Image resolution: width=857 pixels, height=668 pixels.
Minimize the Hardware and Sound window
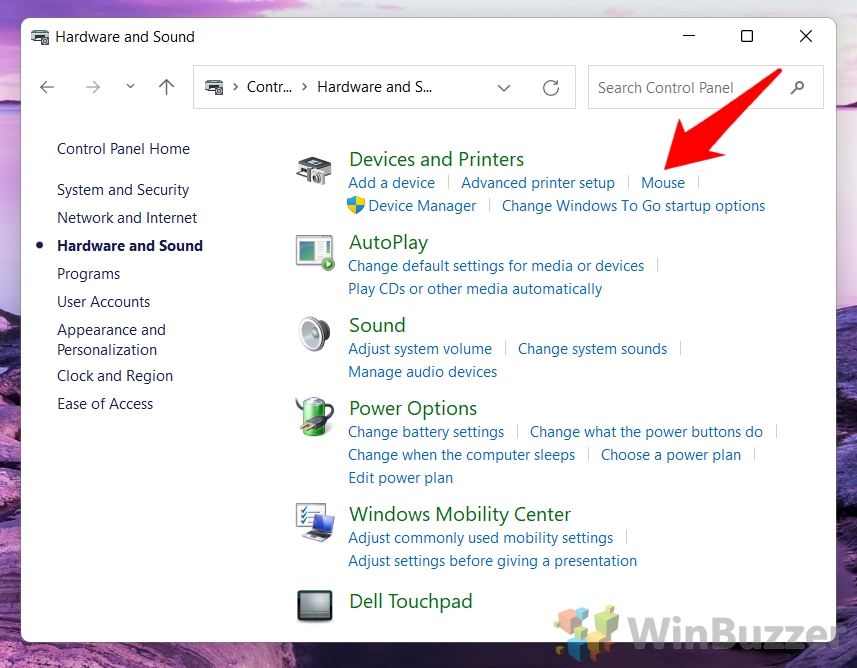[x=689, y=36]
